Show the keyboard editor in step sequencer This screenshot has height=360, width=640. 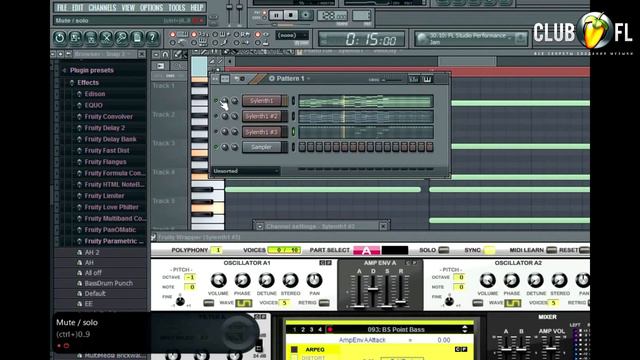(427, 79)
